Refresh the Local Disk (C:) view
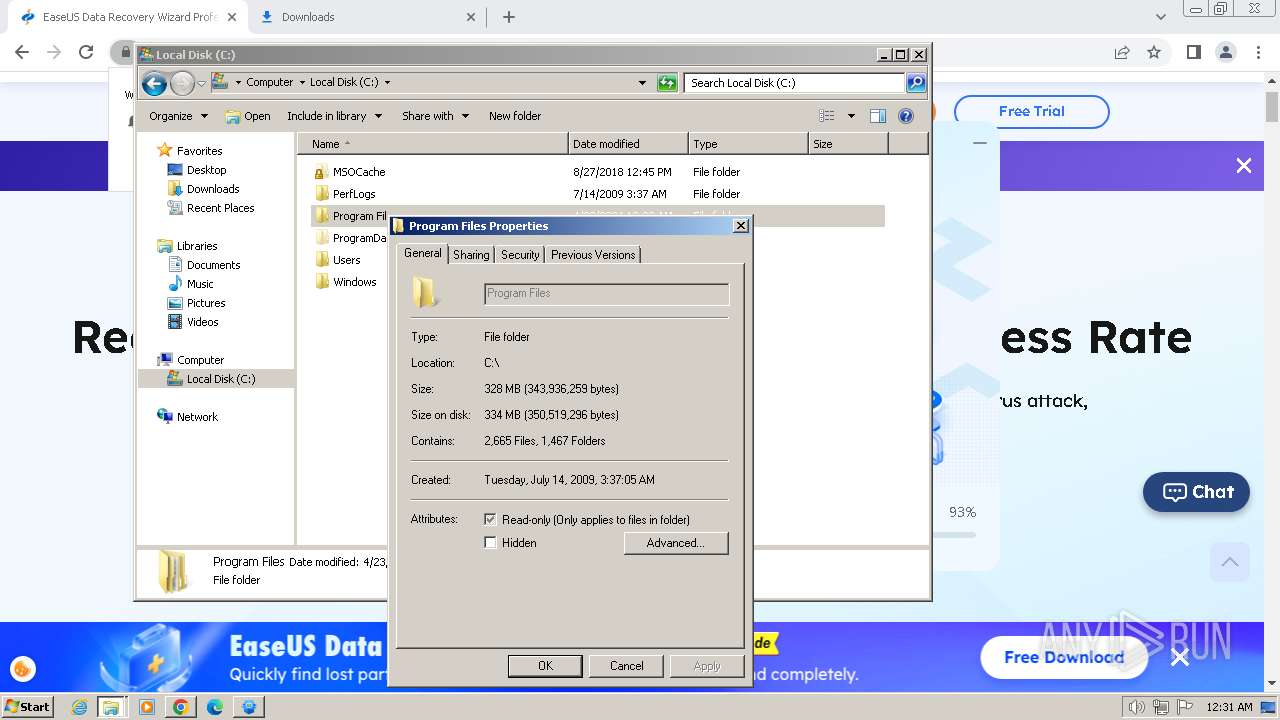The height and width of the screenshot is (720, 1280). [667, 83]
